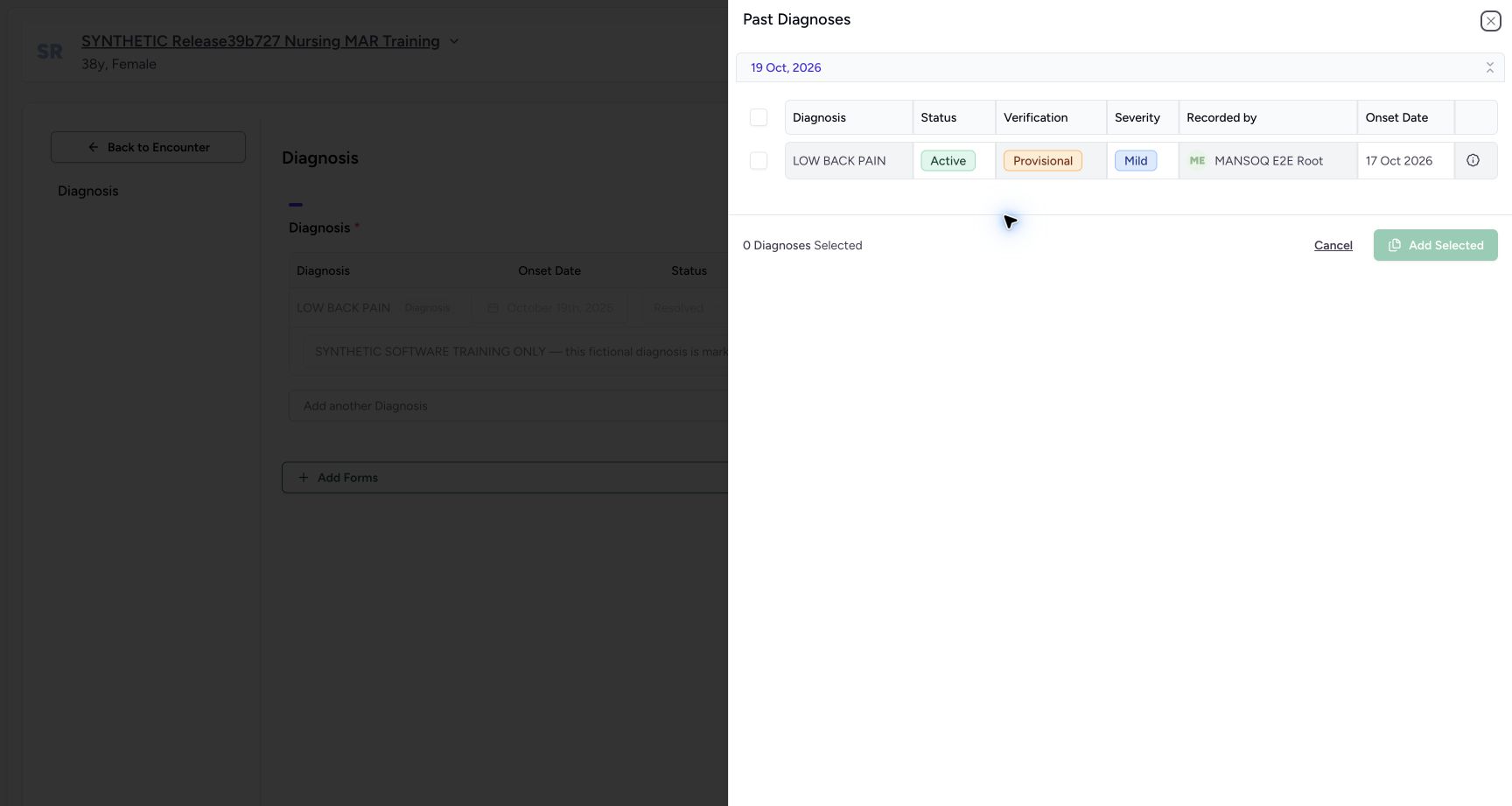1512x806 pixels.
Task: Click the Diagnosis tag beside LOW BACK PAIN
Action: [427, 308]
